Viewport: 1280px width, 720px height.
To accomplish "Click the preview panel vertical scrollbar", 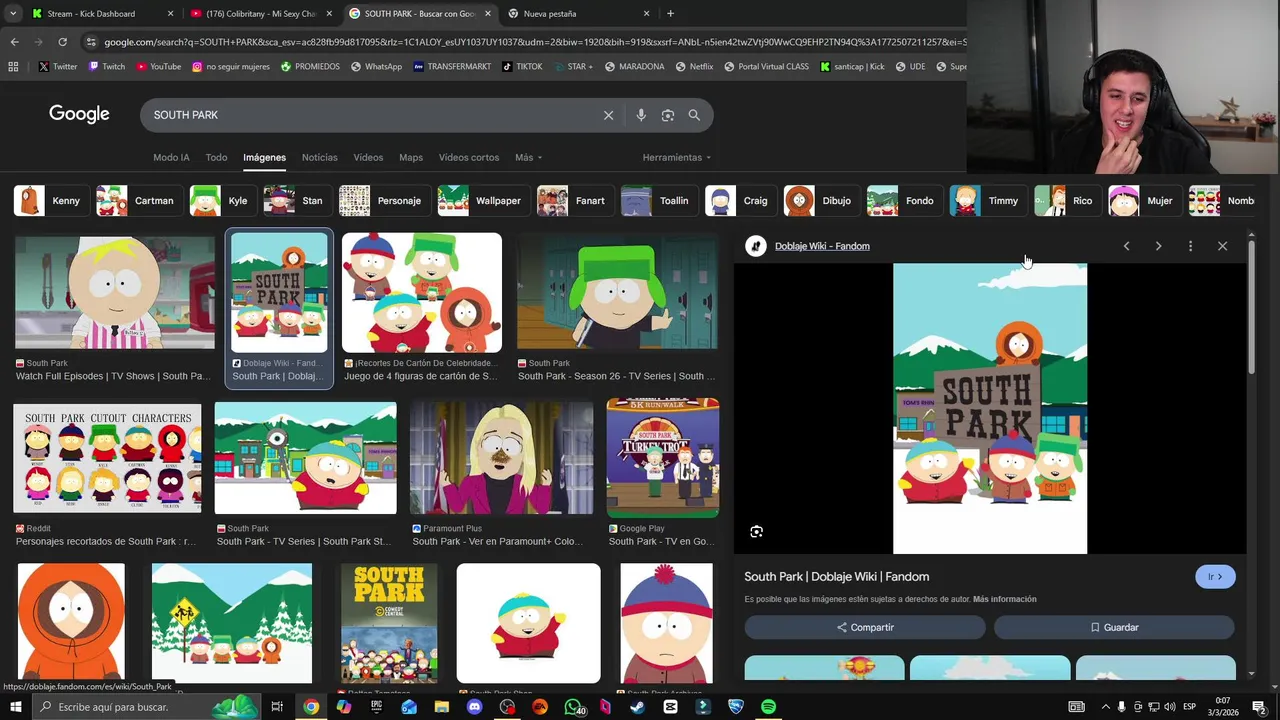I will [x=1251, y=305].
